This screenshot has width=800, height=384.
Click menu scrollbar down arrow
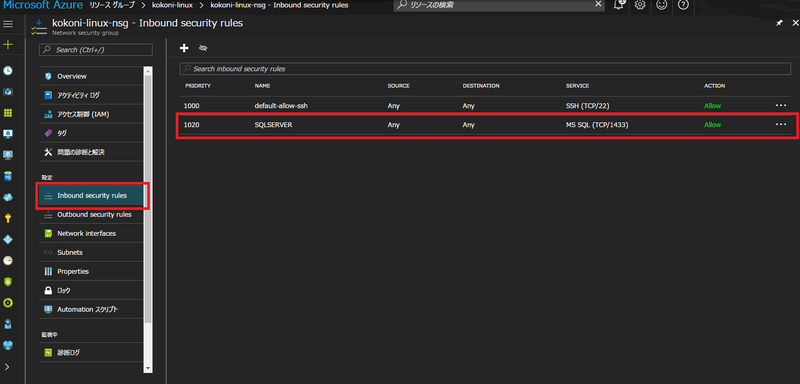tap(148, 368)
